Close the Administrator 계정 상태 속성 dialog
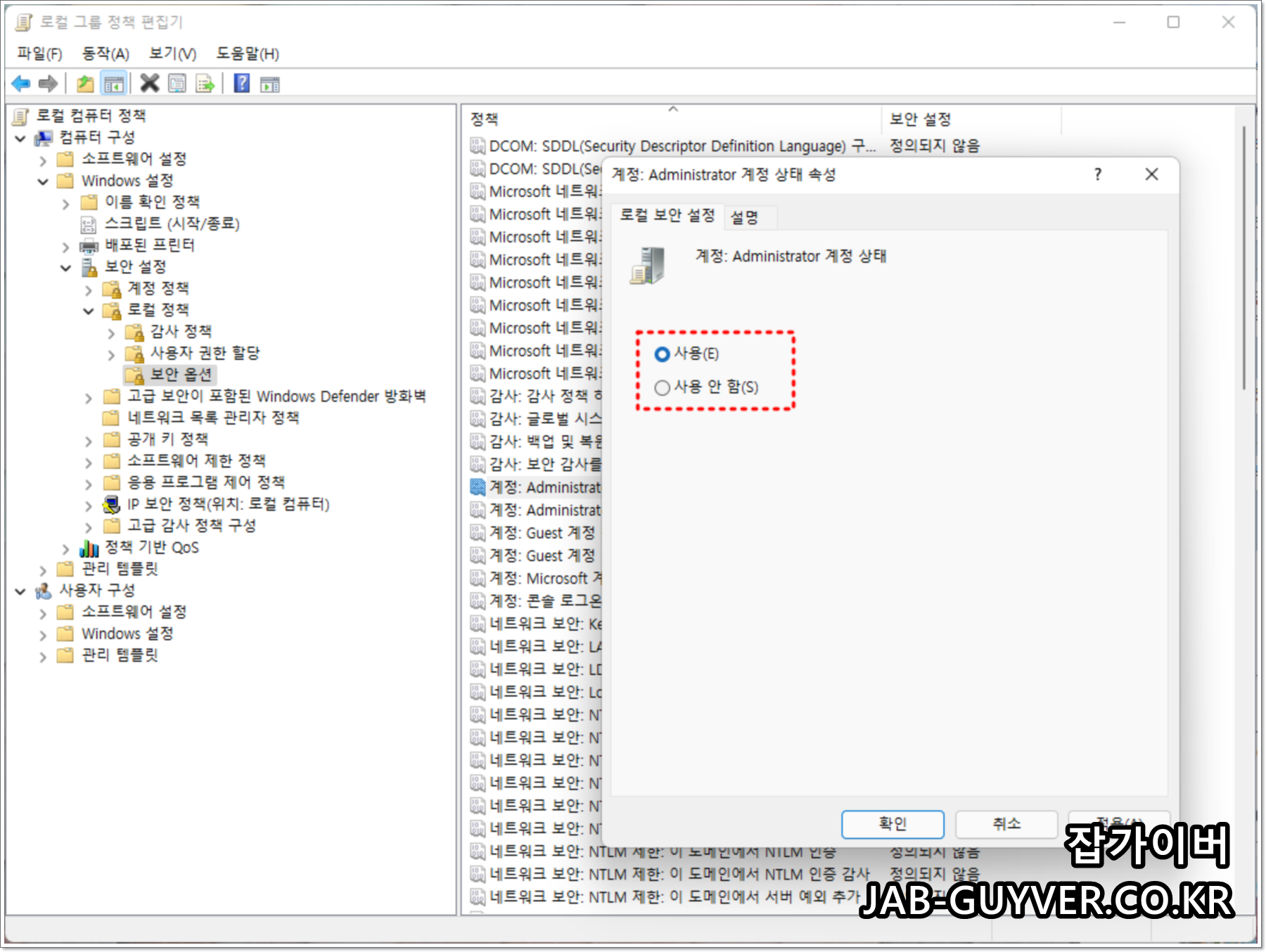 point(1151,174)
